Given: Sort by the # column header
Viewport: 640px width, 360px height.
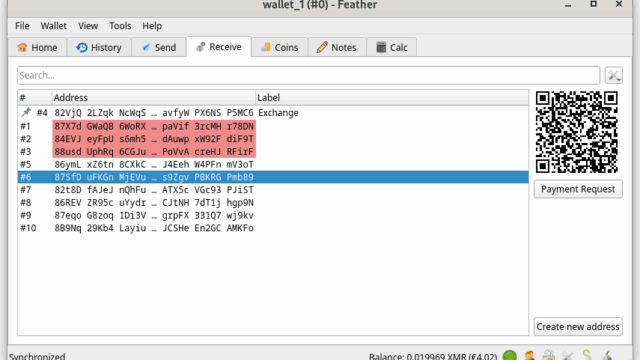Looking at the screenshot, I should (35, 98).
